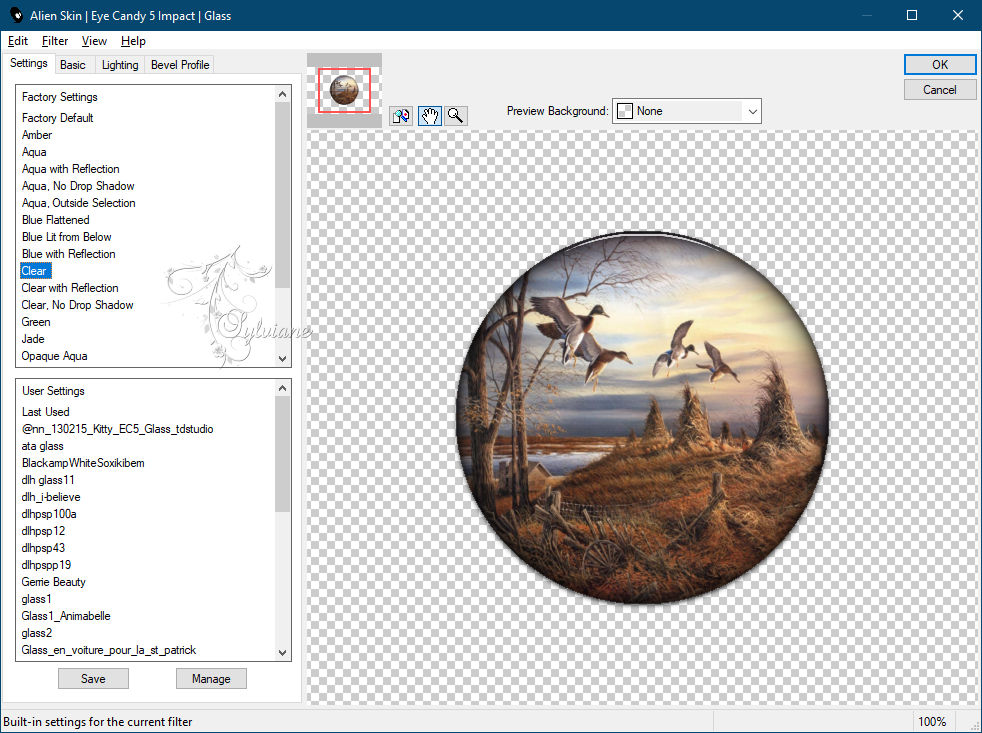Select the dlhpspp19 setting
This screenshot has height=733, width=982.
click(46, 564)
